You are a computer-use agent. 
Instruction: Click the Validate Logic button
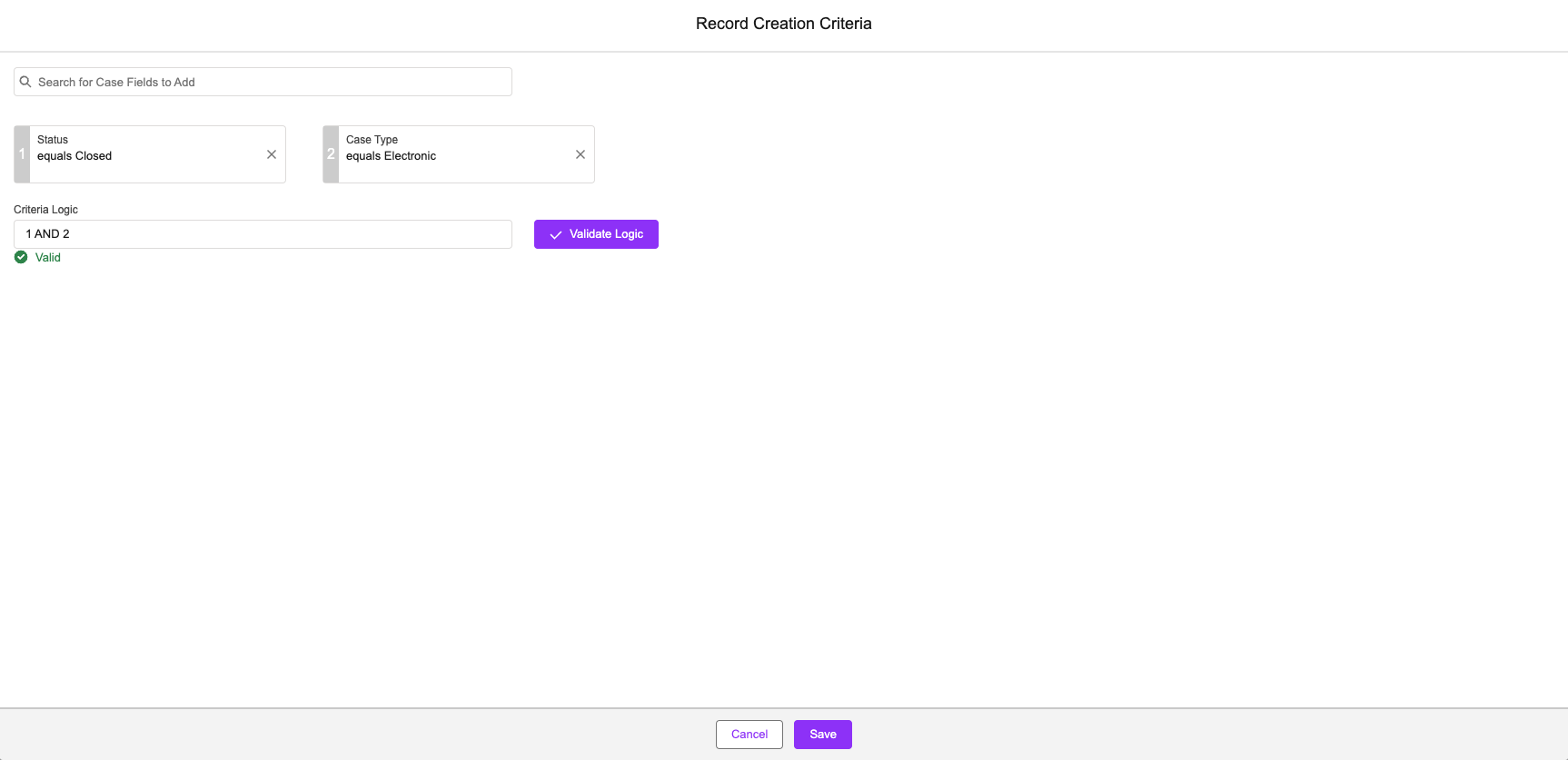pyautogui.click(x=596, y=234)
